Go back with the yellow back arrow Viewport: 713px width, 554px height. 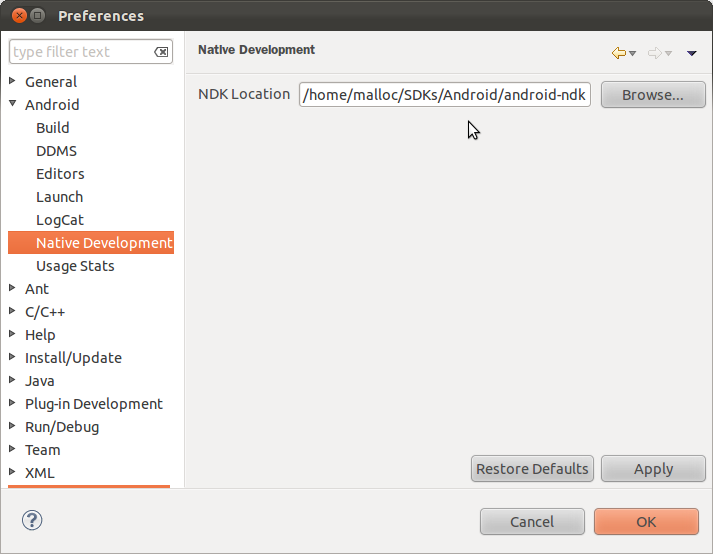(x=618, y=53)
